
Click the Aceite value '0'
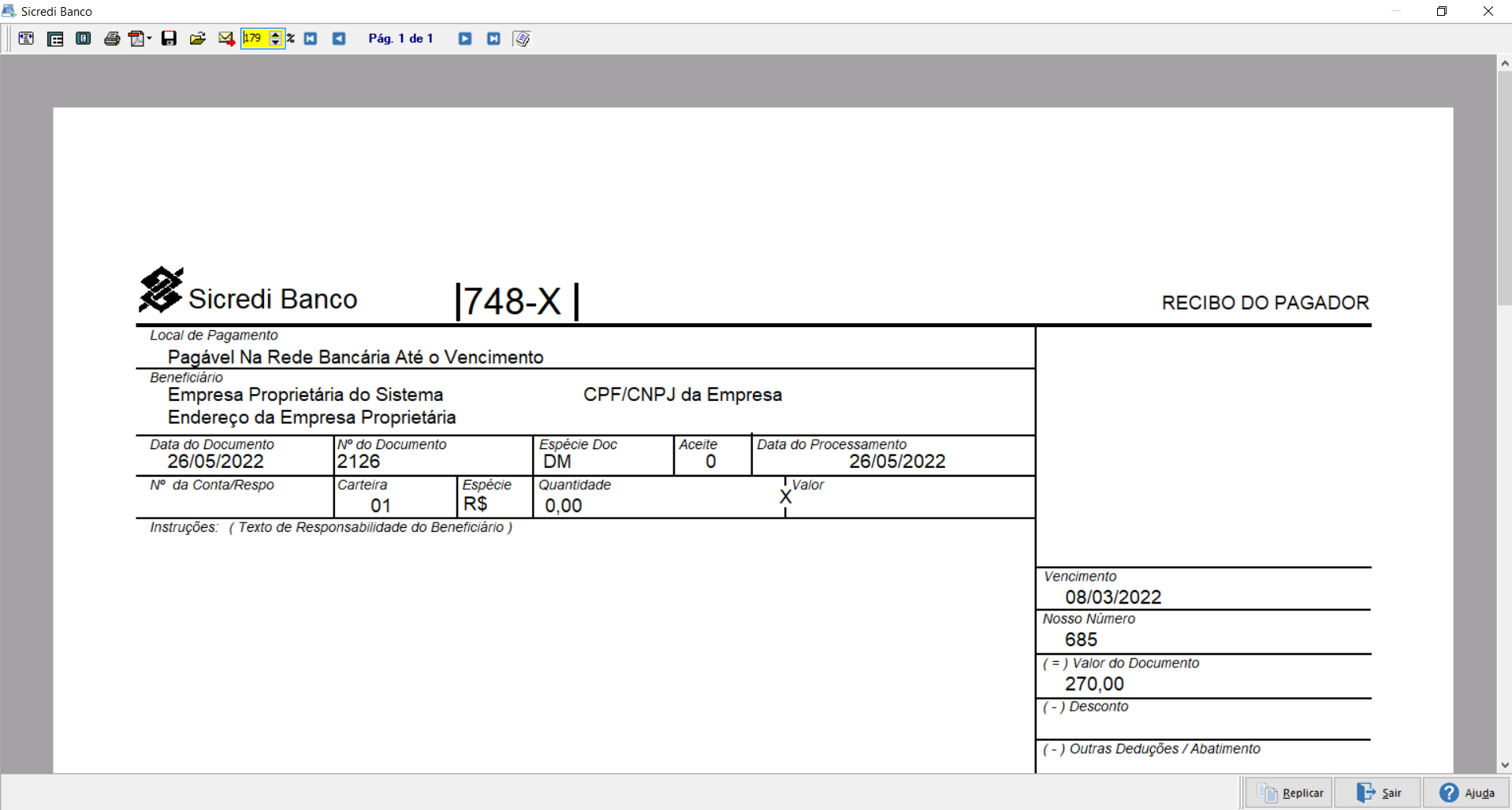pos(711,462)
